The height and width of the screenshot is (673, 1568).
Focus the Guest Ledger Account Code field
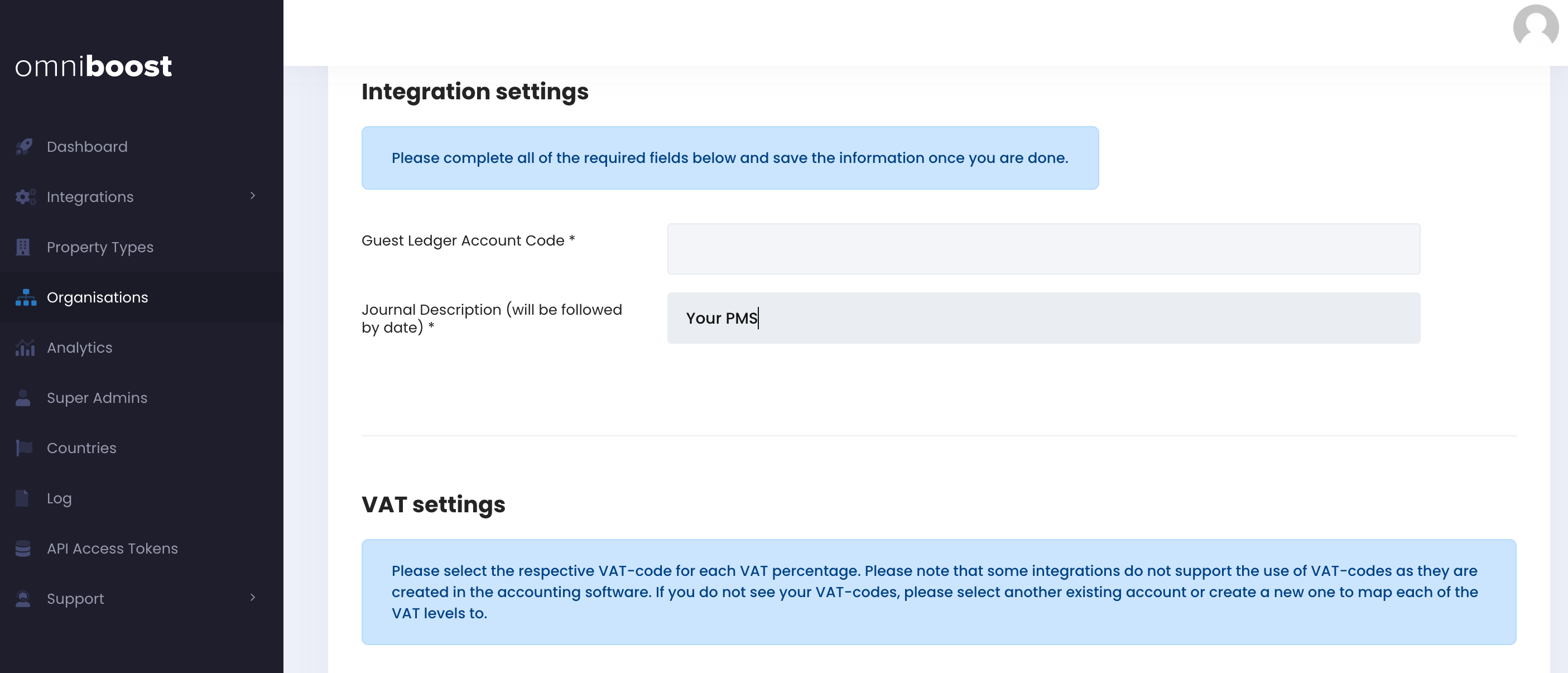(x=1043, y=249)
